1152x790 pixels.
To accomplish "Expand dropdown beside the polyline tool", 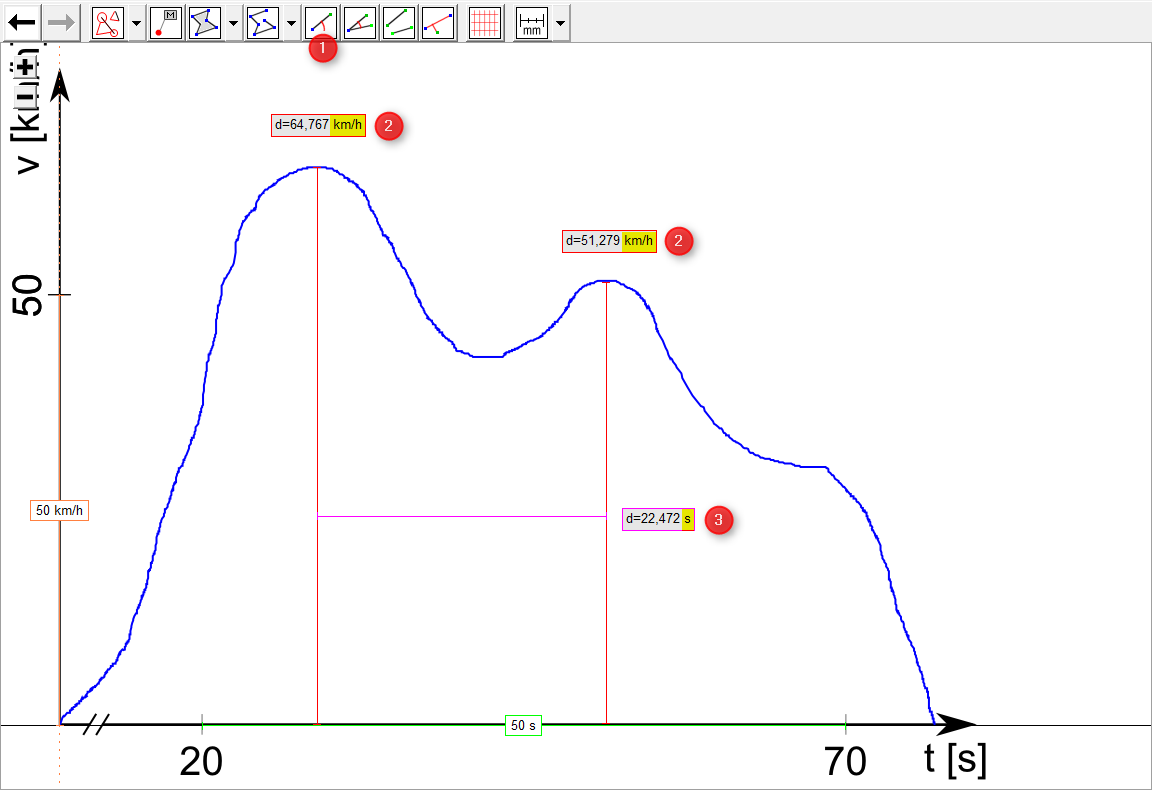I will click(291, 23).
